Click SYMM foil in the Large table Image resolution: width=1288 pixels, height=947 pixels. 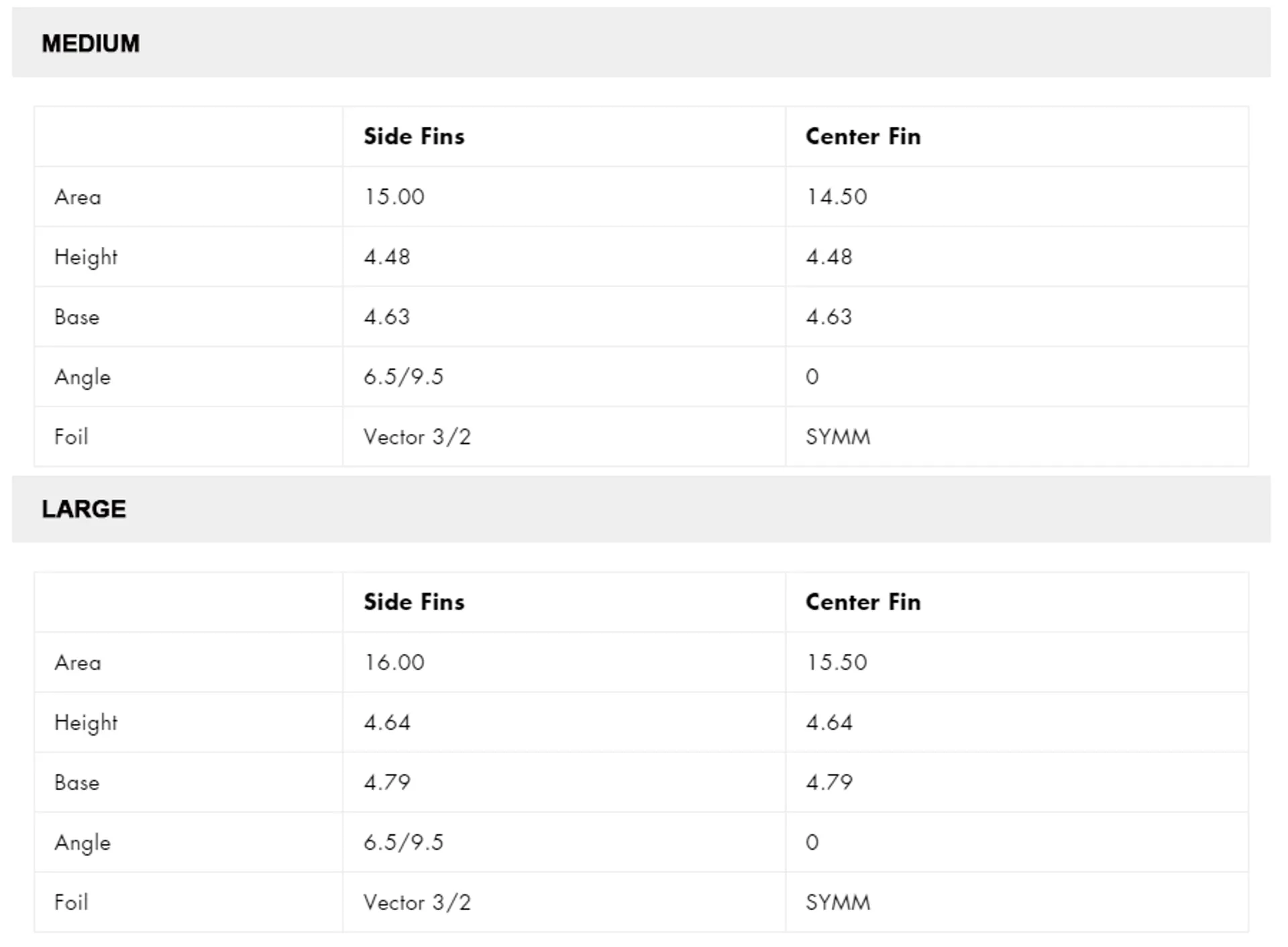838,902
